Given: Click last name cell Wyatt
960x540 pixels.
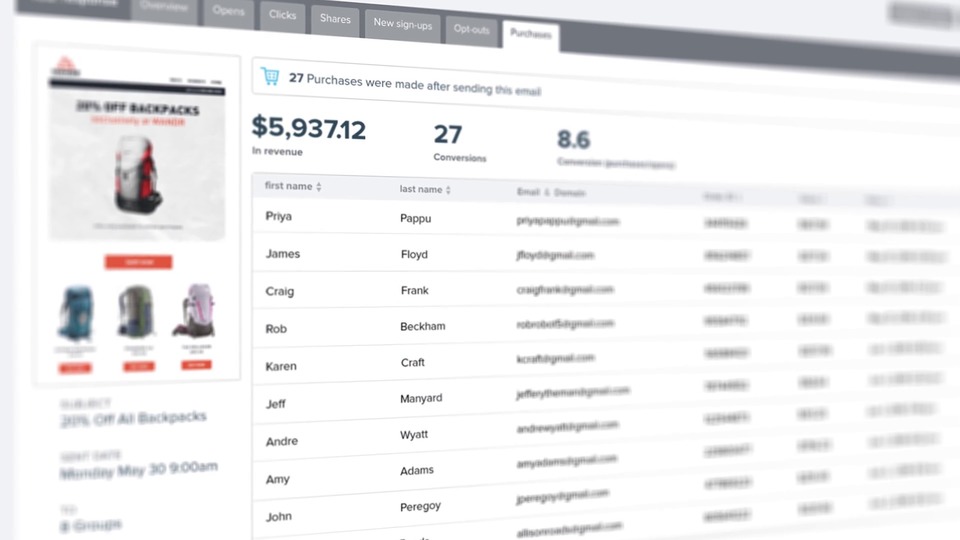Looking at the screenshot, I should 414,435.
